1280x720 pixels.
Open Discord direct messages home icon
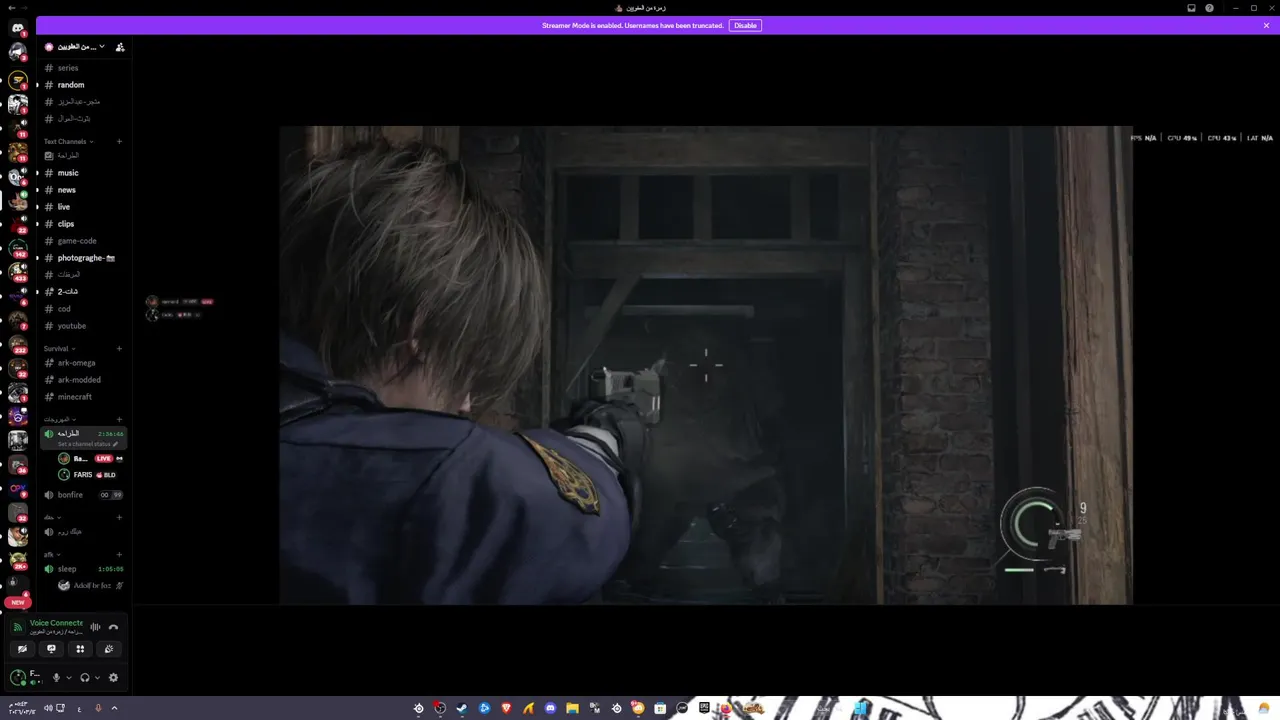[x=18, y=29]
